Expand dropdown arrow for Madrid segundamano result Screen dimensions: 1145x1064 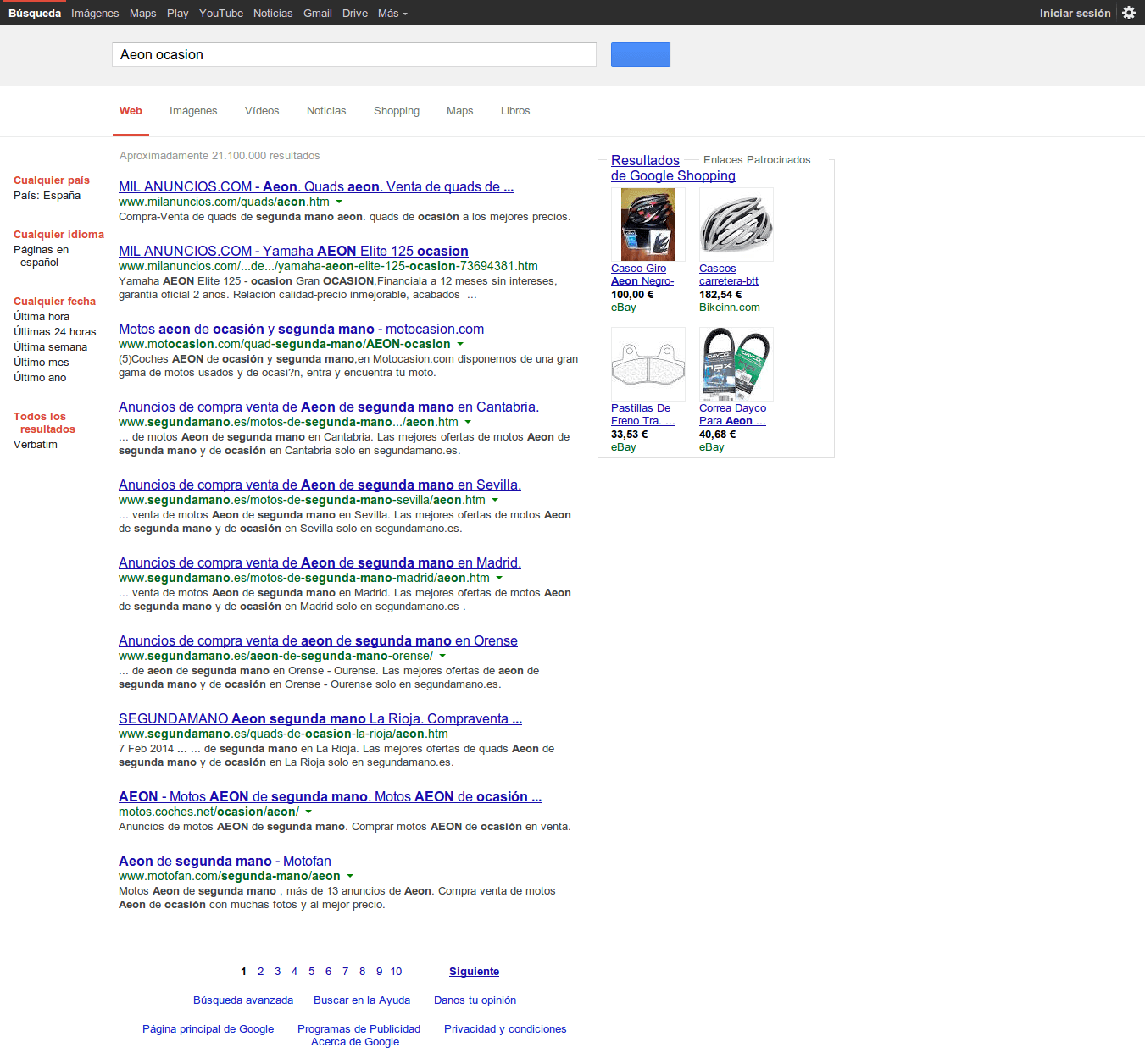click(x=499, y=578)
